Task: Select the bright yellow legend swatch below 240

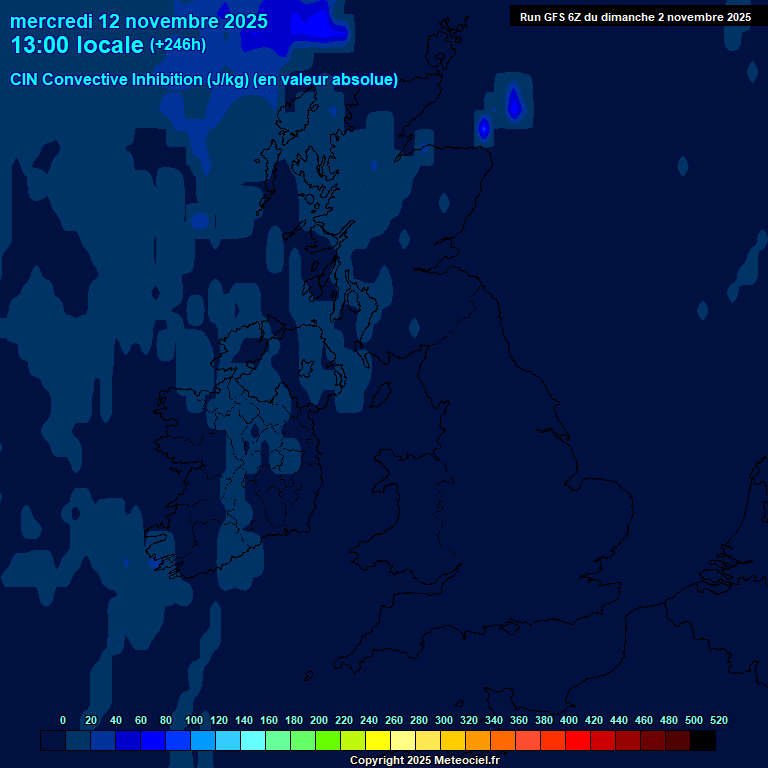Action: pyautogui.click(x=377, y=741)
